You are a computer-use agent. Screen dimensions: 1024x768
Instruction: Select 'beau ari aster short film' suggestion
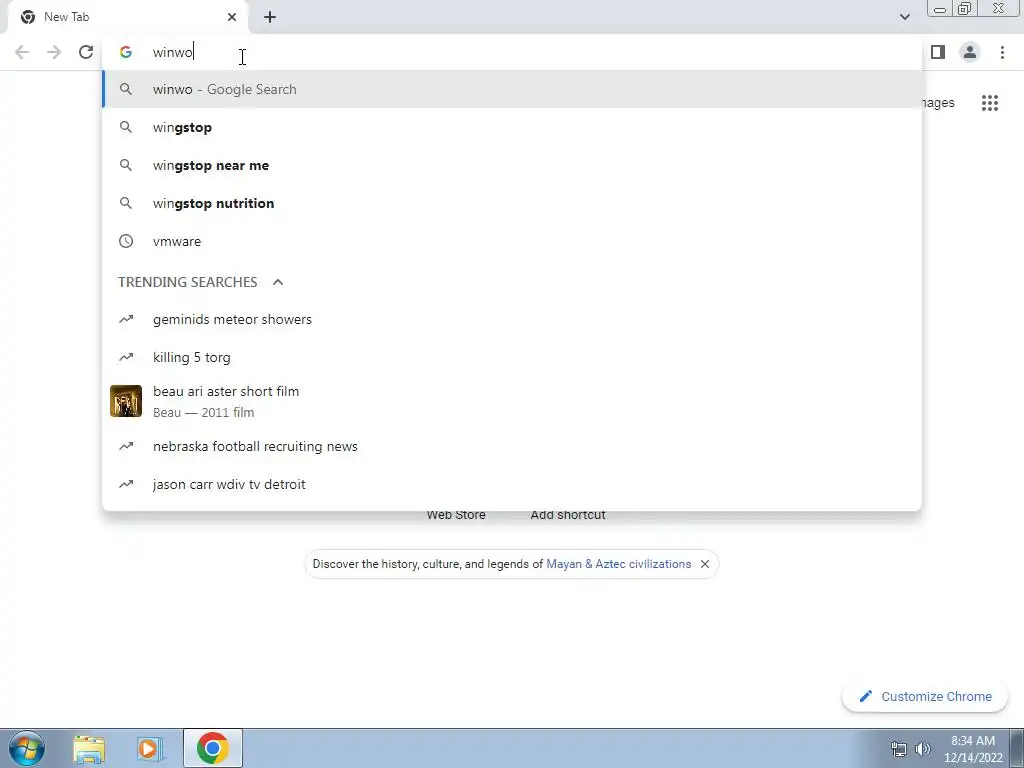click(512, 401)
